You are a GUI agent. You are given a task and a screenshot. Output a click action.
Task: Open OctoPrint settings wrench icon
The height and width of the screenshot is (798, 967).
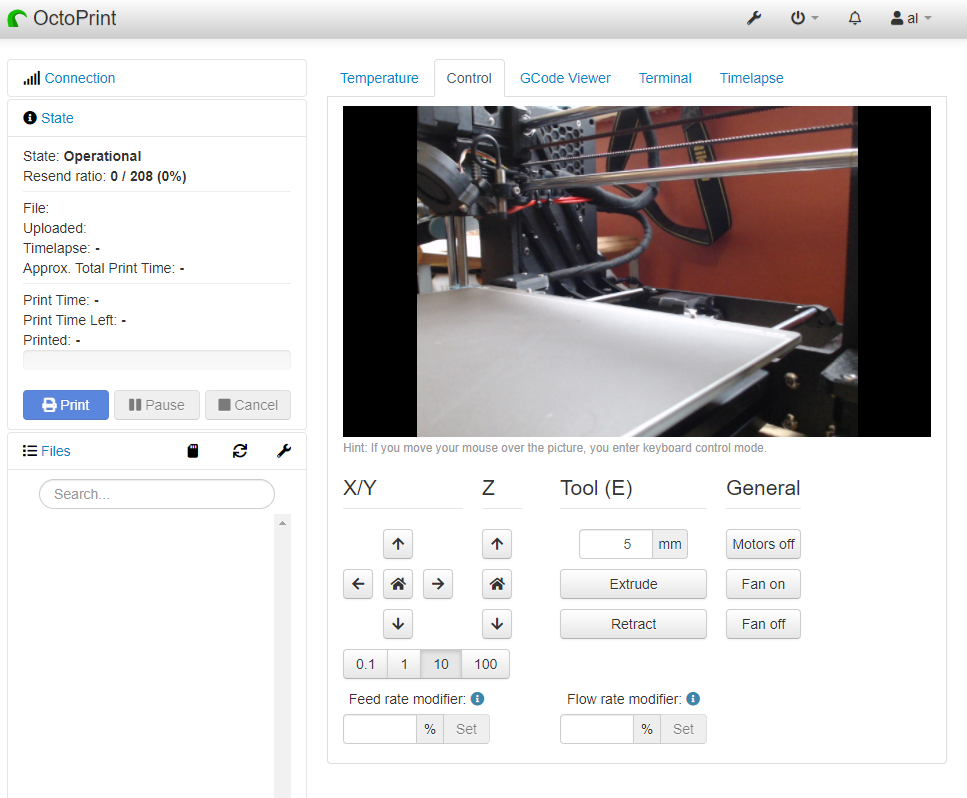[x=754, y=18]
